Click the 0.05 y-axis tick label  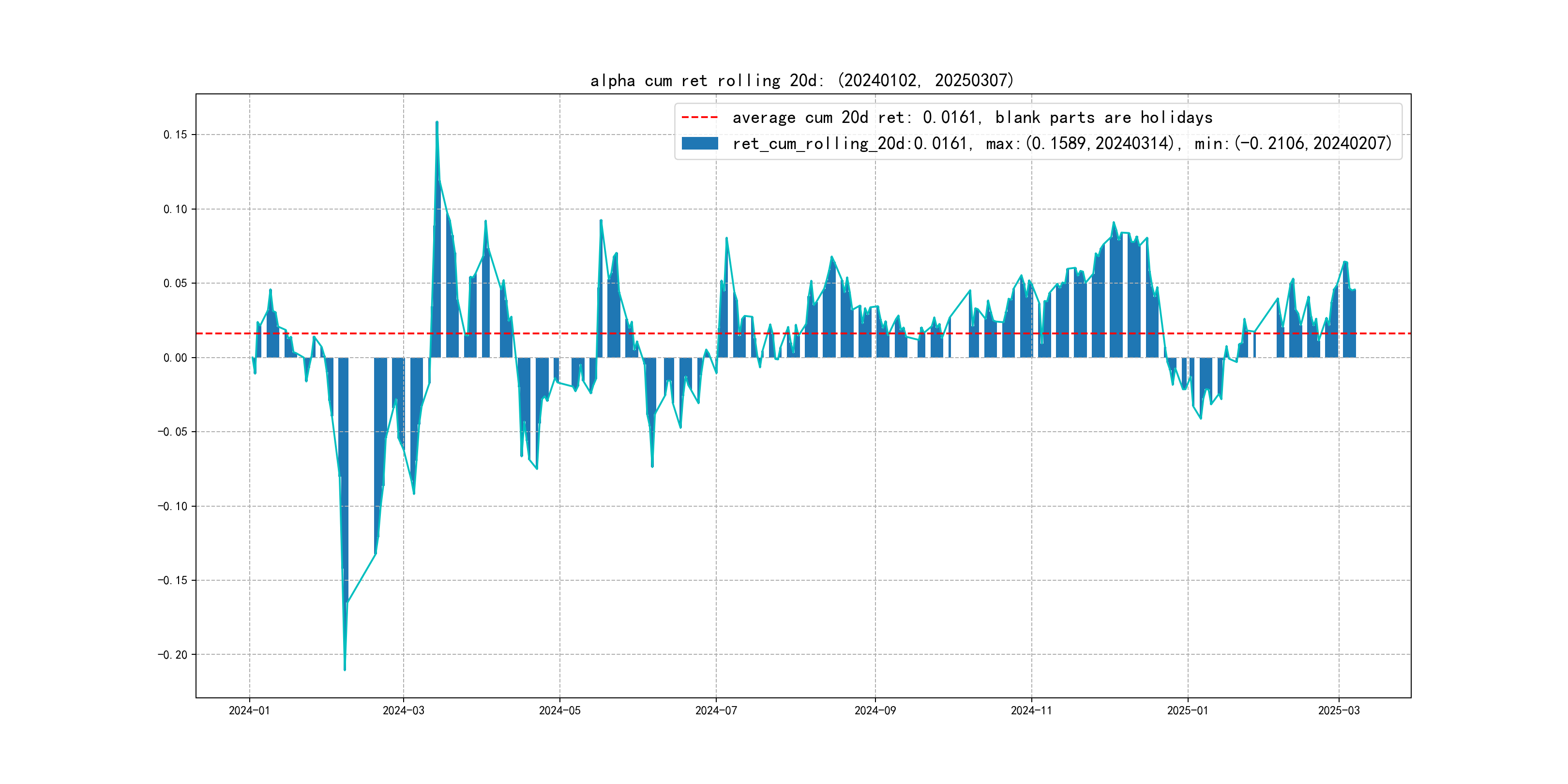point(175,283)
